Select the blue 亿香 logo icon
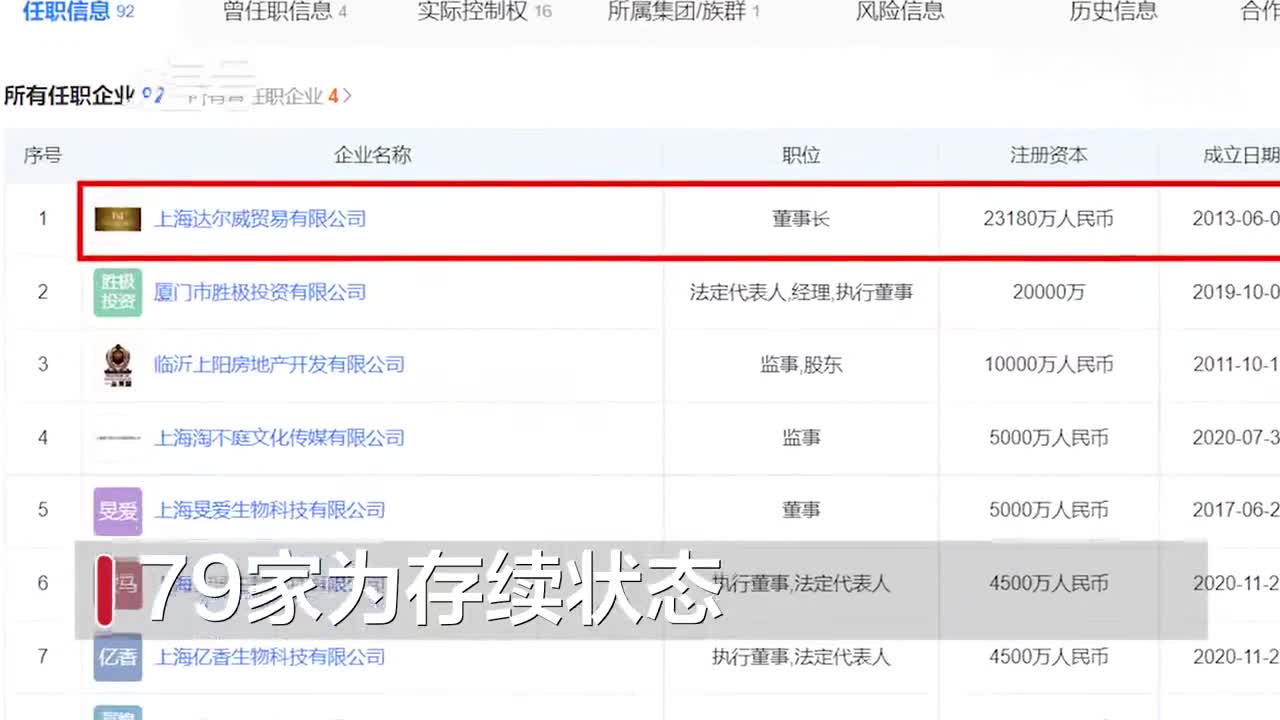 click(x=117, y=658)
